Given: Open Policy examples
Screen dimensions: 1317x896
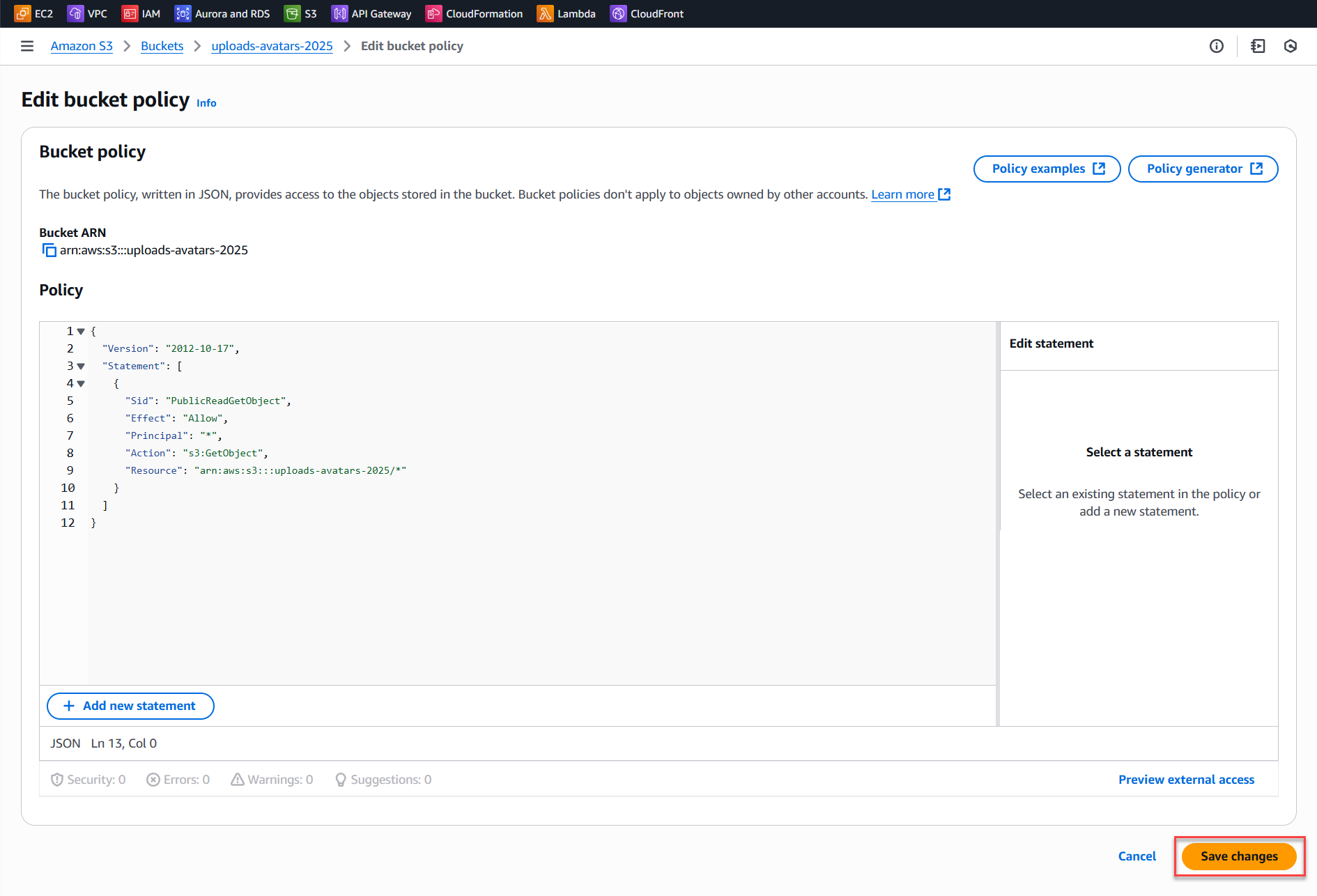Looking at the screenshot, I should 1047,169.
